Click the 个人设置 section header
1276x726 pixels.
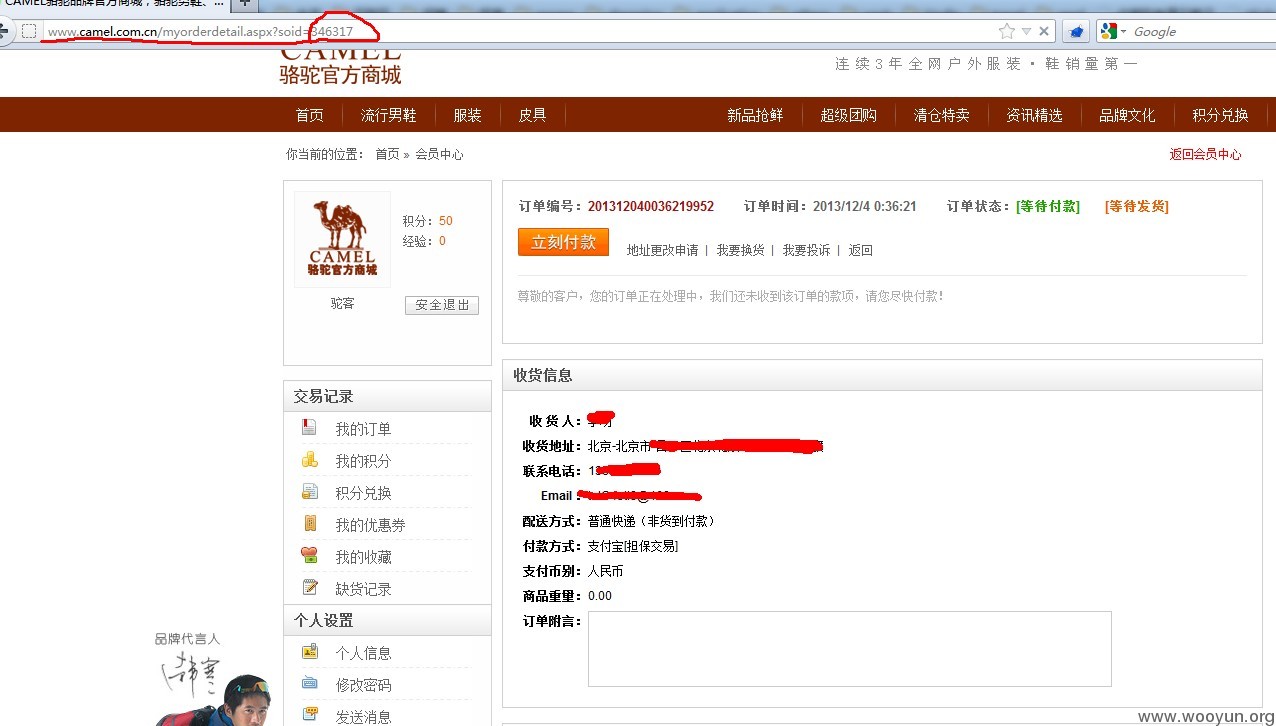click(387, 620)
